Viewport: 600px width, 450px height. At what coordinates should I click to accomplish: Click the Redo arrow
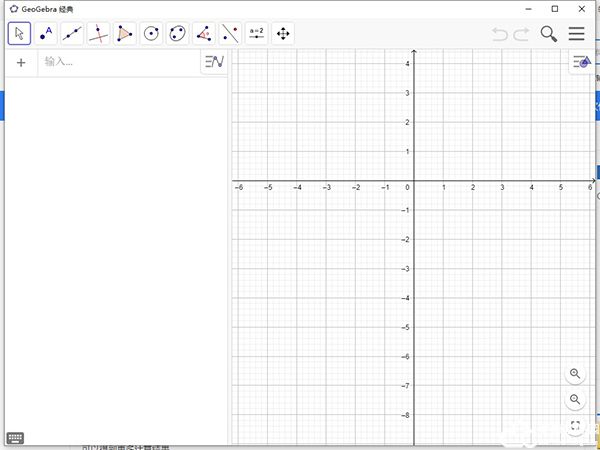tap(521, 34)
